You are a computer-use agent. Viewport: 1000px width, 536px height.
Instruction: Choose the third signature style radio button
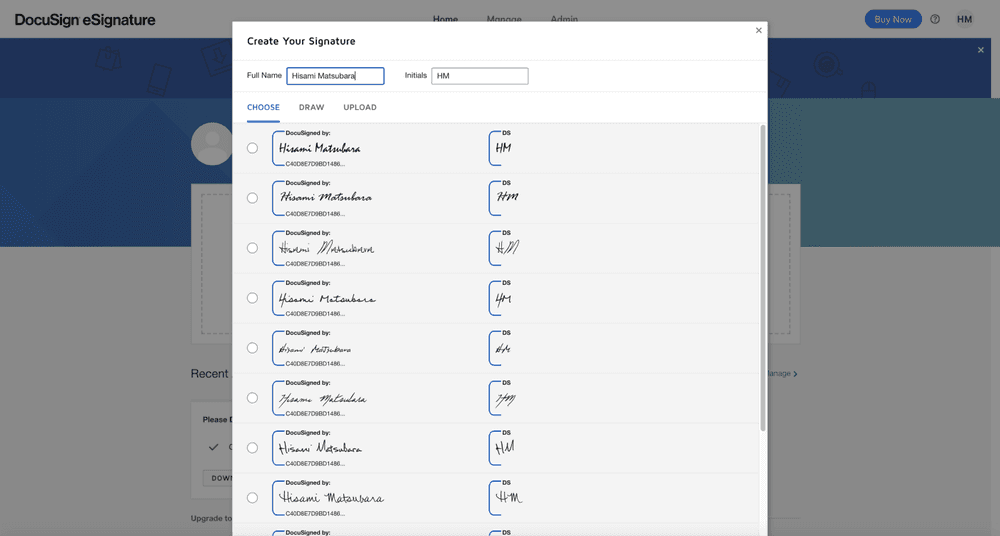[252, 248]
